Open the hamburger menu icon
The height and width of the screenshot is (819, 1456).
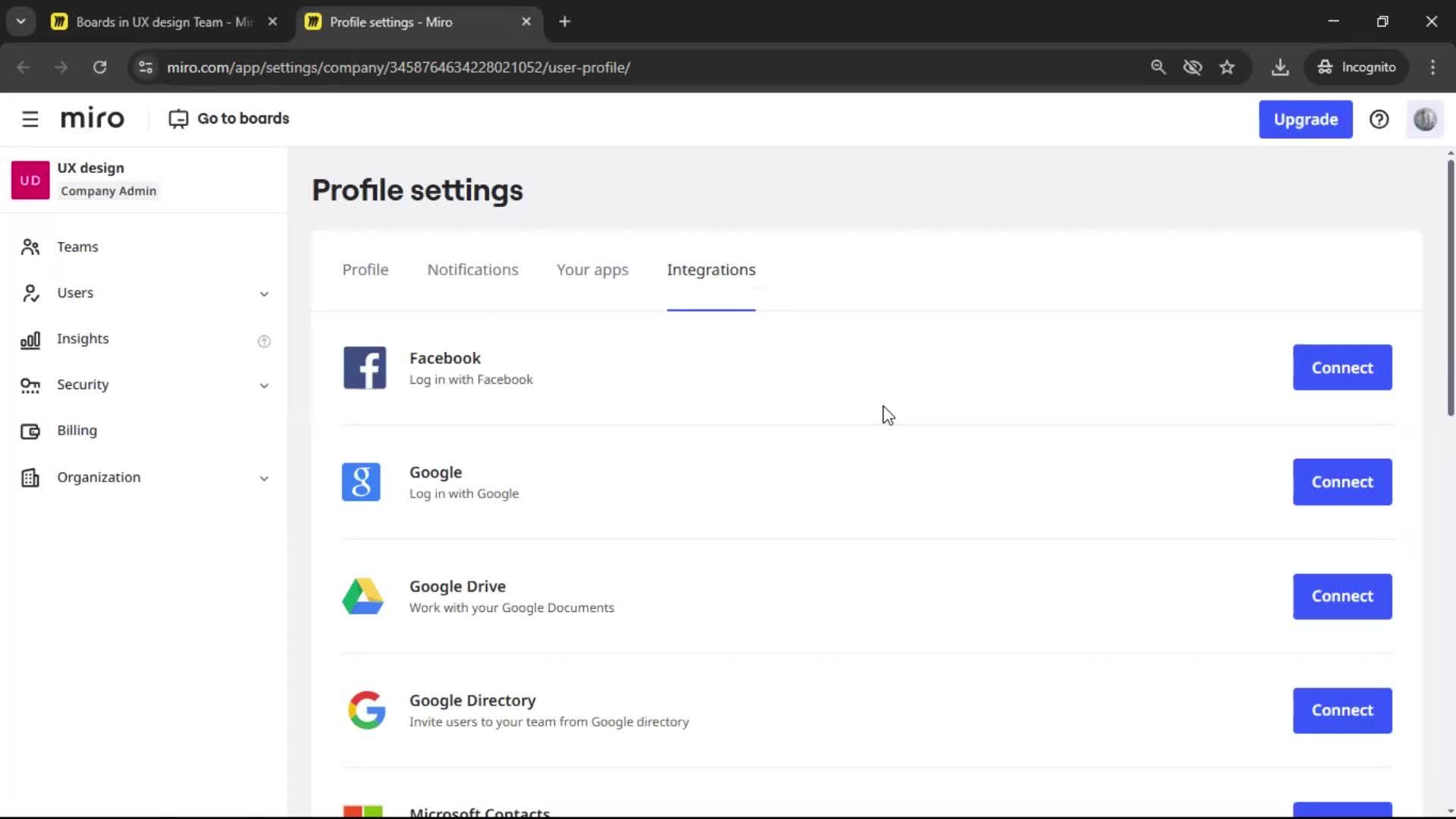[x=30, y=119]
